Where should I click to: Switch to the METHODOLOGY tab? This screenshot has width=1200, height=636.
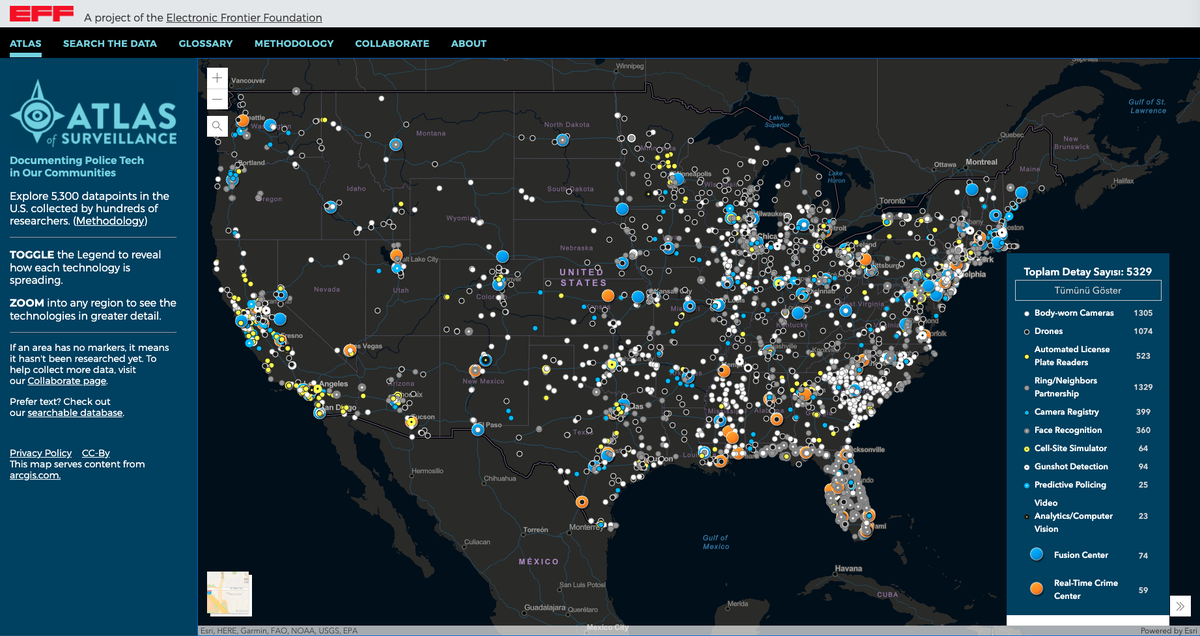click(x=294, y=43)
